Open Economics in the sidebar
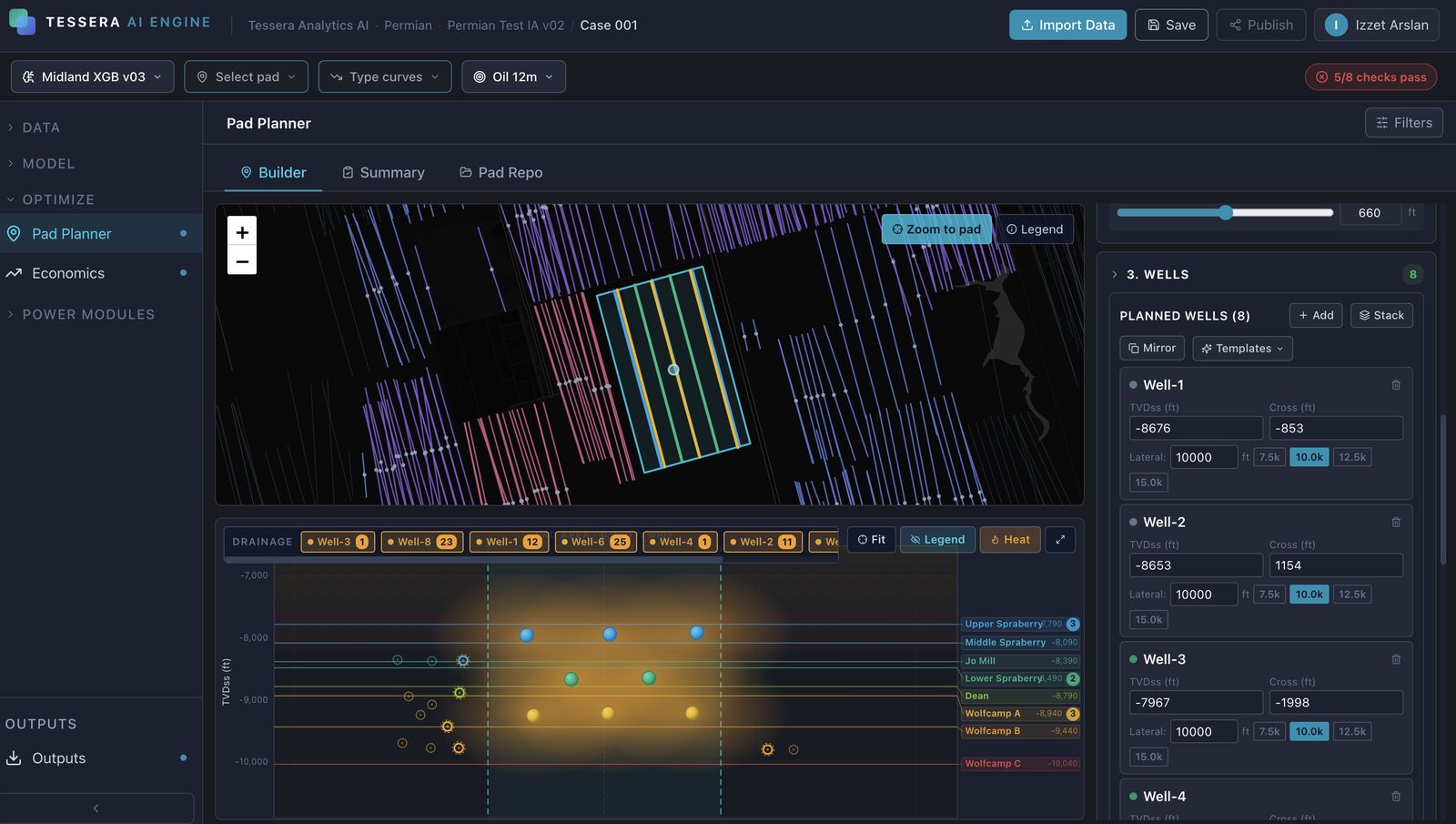The image size is (1456, 824). click(68, 273)
